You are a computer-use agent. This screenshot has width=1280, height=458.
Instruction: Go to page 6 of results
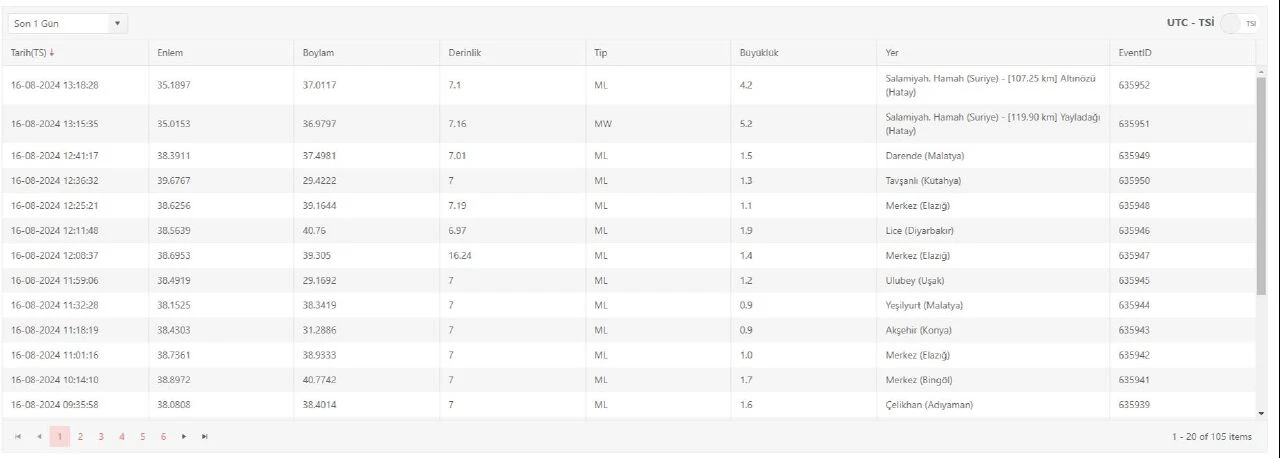pyautogui.click(x=163, y=437)
